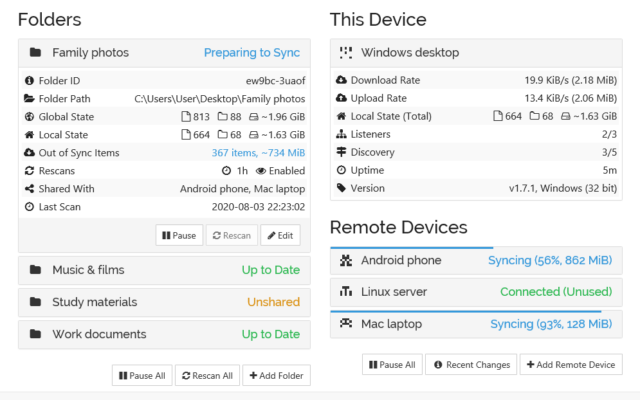Collapse the Family photos folder panel
This screenshot has height=400, width=640.
tap(164, 53)
